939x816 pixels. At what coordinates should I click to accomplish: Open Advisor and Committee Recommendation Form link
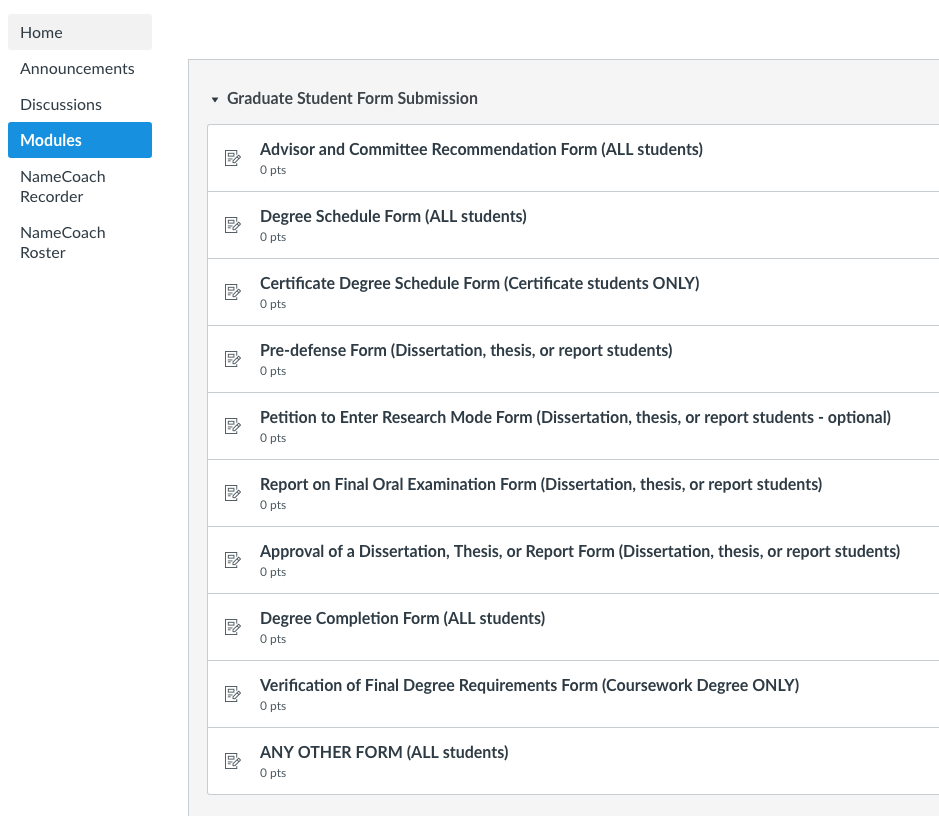tap(481, 149)
